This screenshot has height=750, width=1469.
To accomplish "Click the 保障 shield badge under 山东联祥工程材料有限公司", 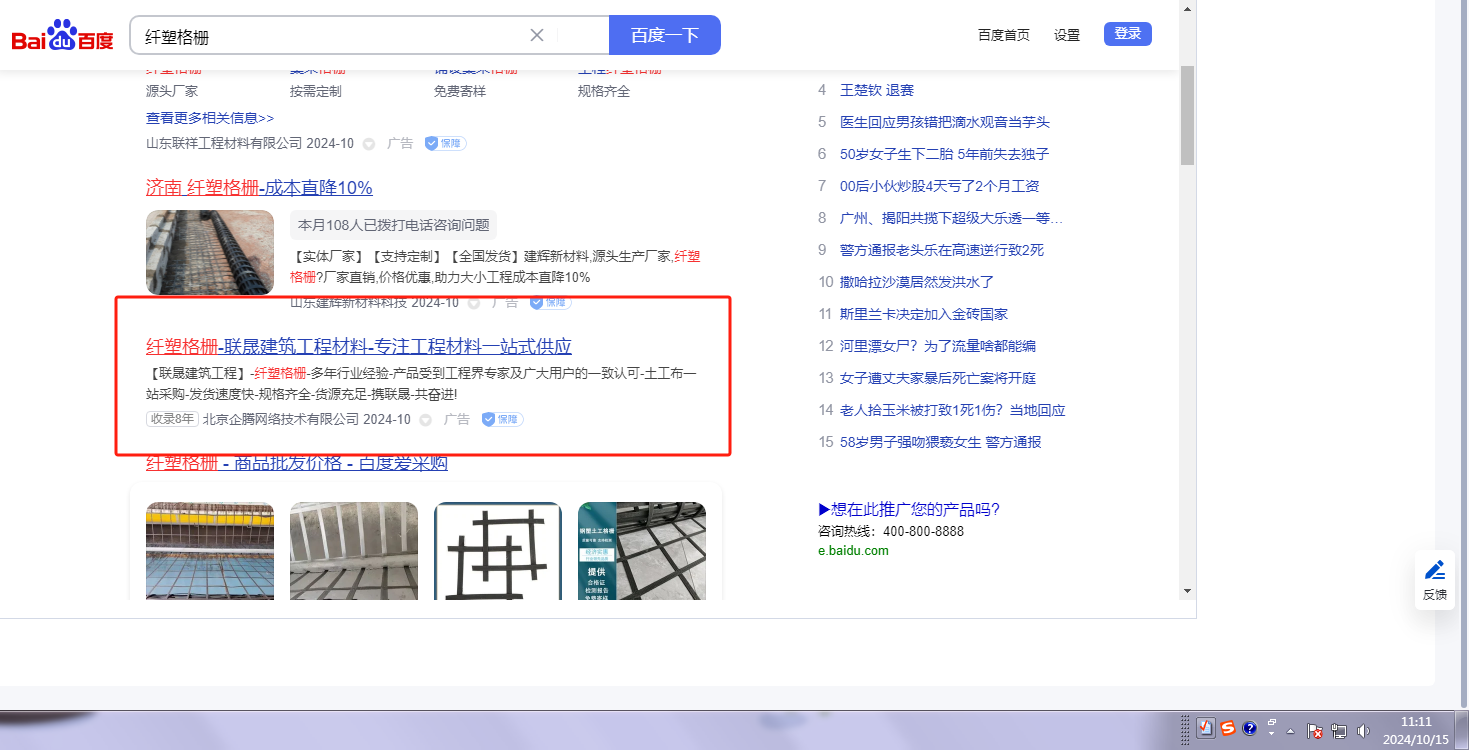I will [445, 143].
